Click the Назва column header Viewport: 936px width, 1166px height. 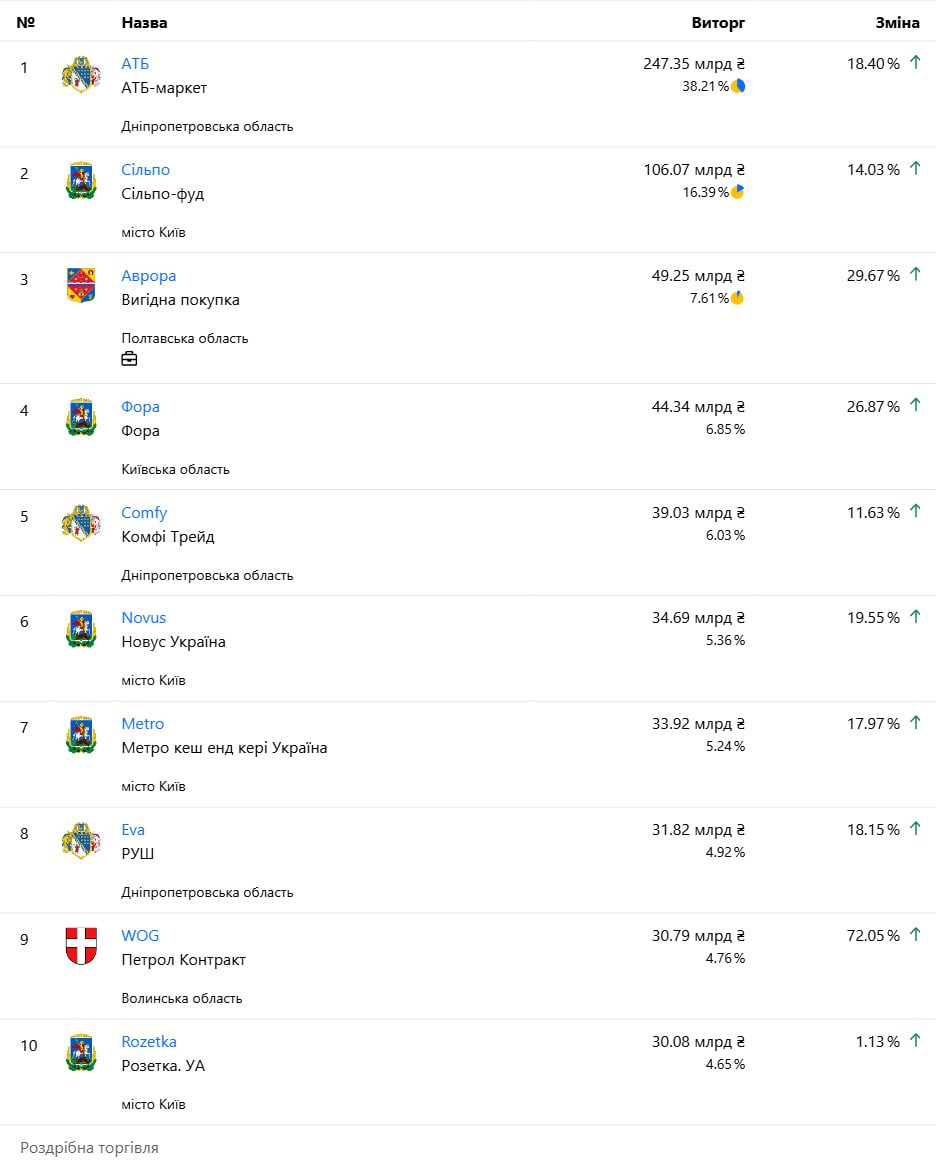click(145, 22)
